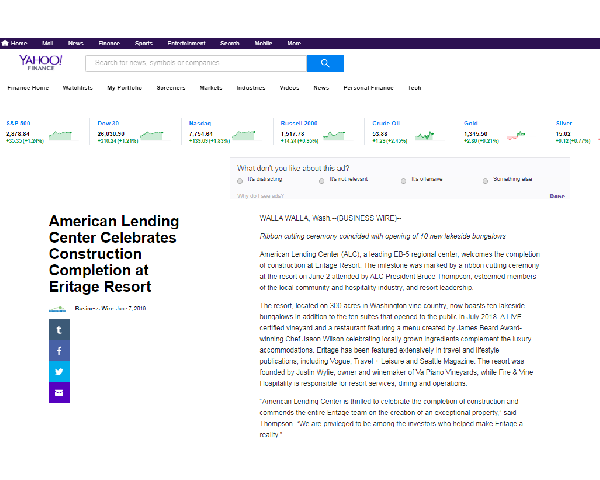The image size is (600, 480).
Task: Select the third ad feedback radio option
Action: click(403, 181)
